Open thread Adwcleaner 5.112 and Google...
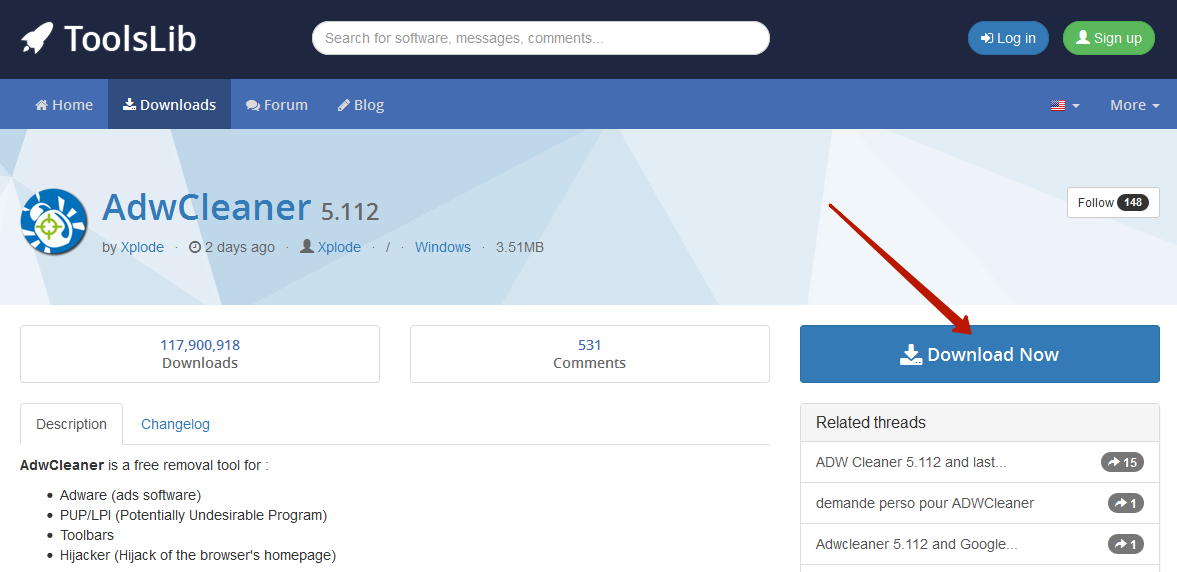Viewport: 1177px width, 572px height. (917, 544)
